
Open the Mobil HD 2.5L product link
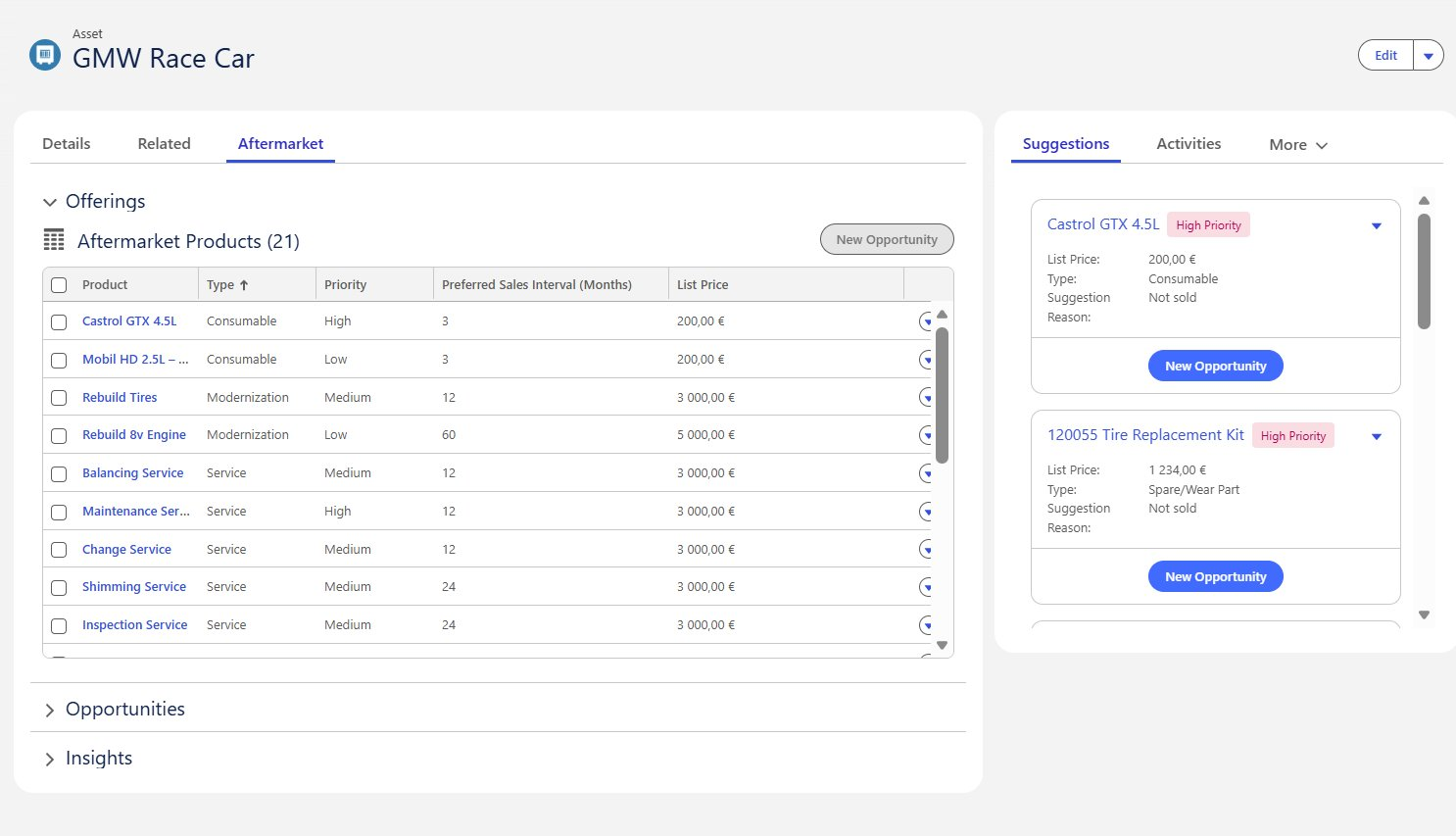click(135, 360)
